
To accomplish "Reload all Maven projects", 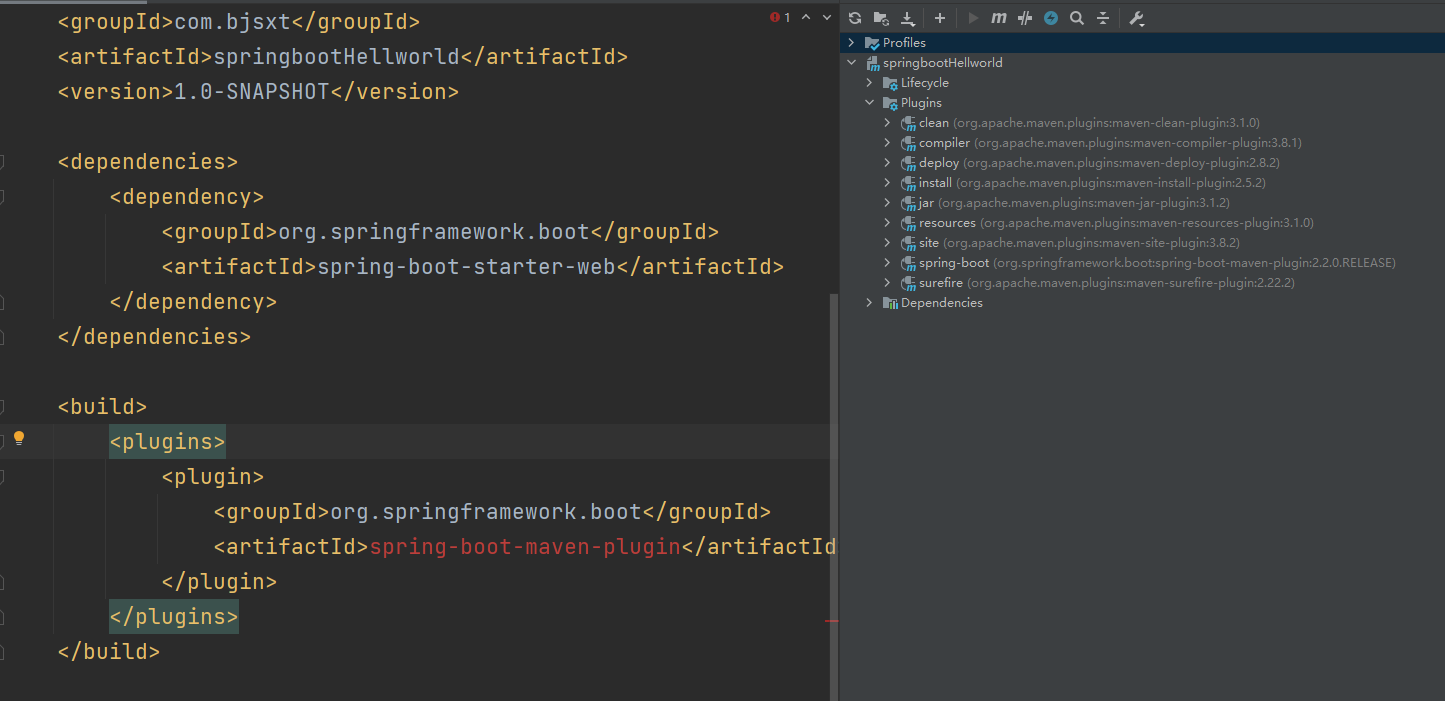I will [855, 18].
